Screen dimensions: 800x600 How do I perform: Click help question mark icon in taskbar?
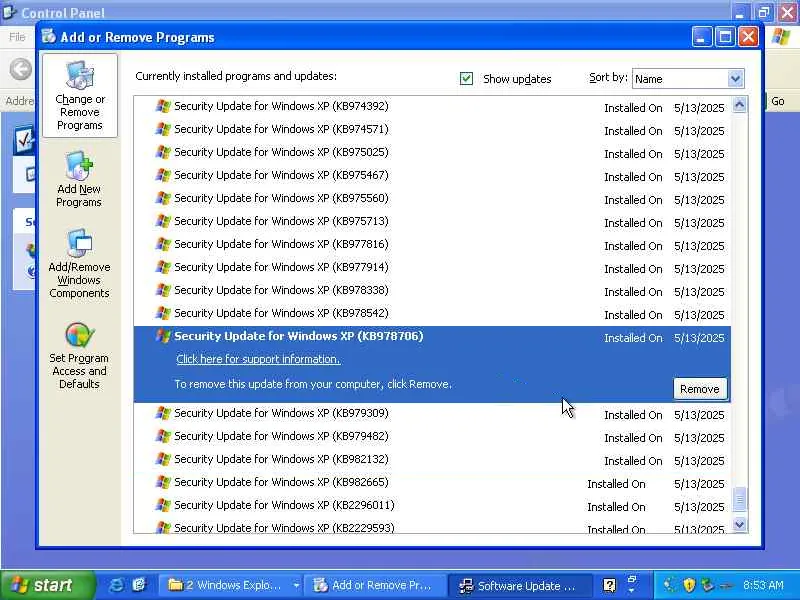coord(609,585)
